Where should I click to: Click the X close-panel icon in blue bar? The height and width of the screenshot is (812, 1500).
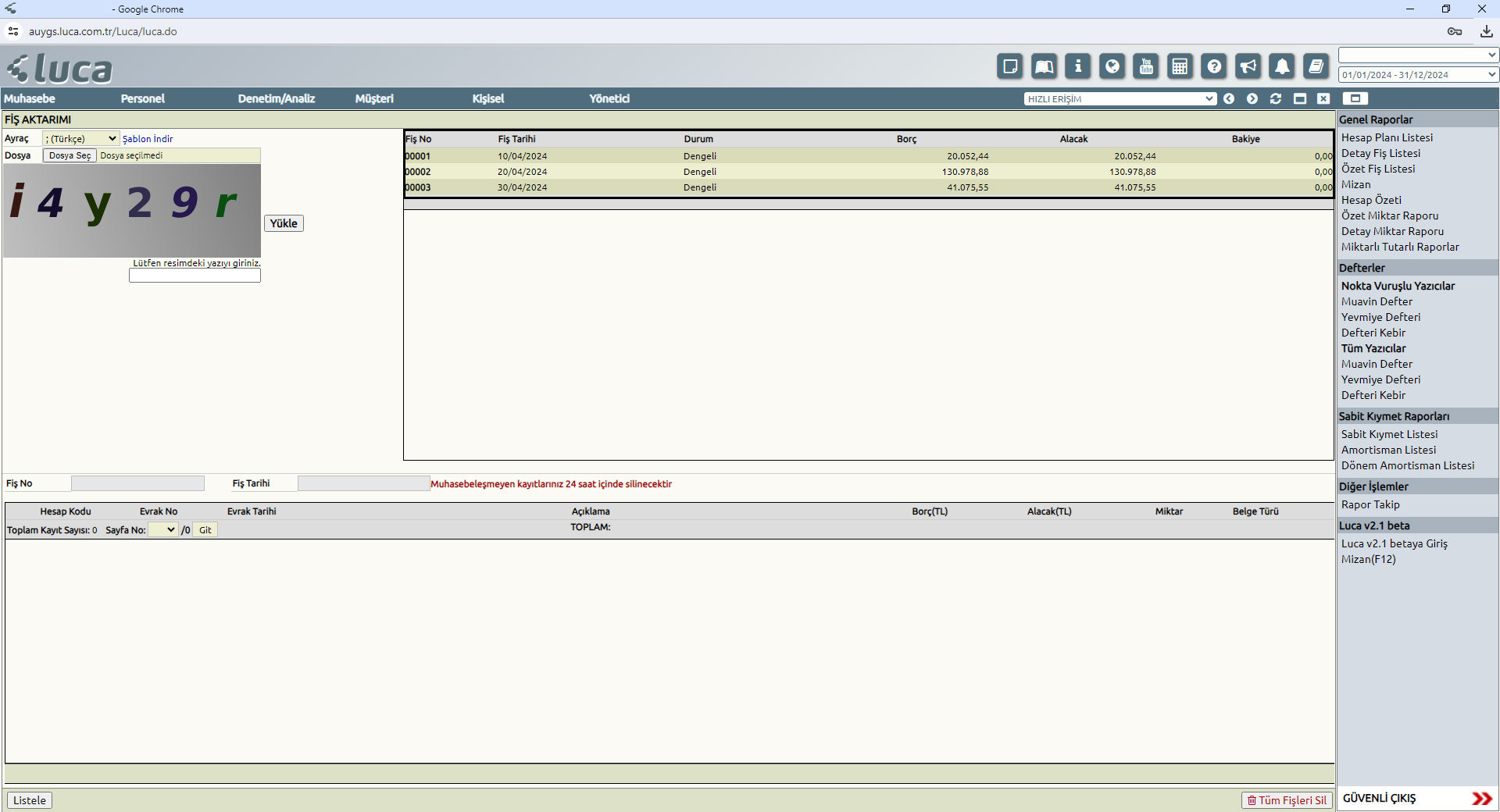tap(1323, 98)
